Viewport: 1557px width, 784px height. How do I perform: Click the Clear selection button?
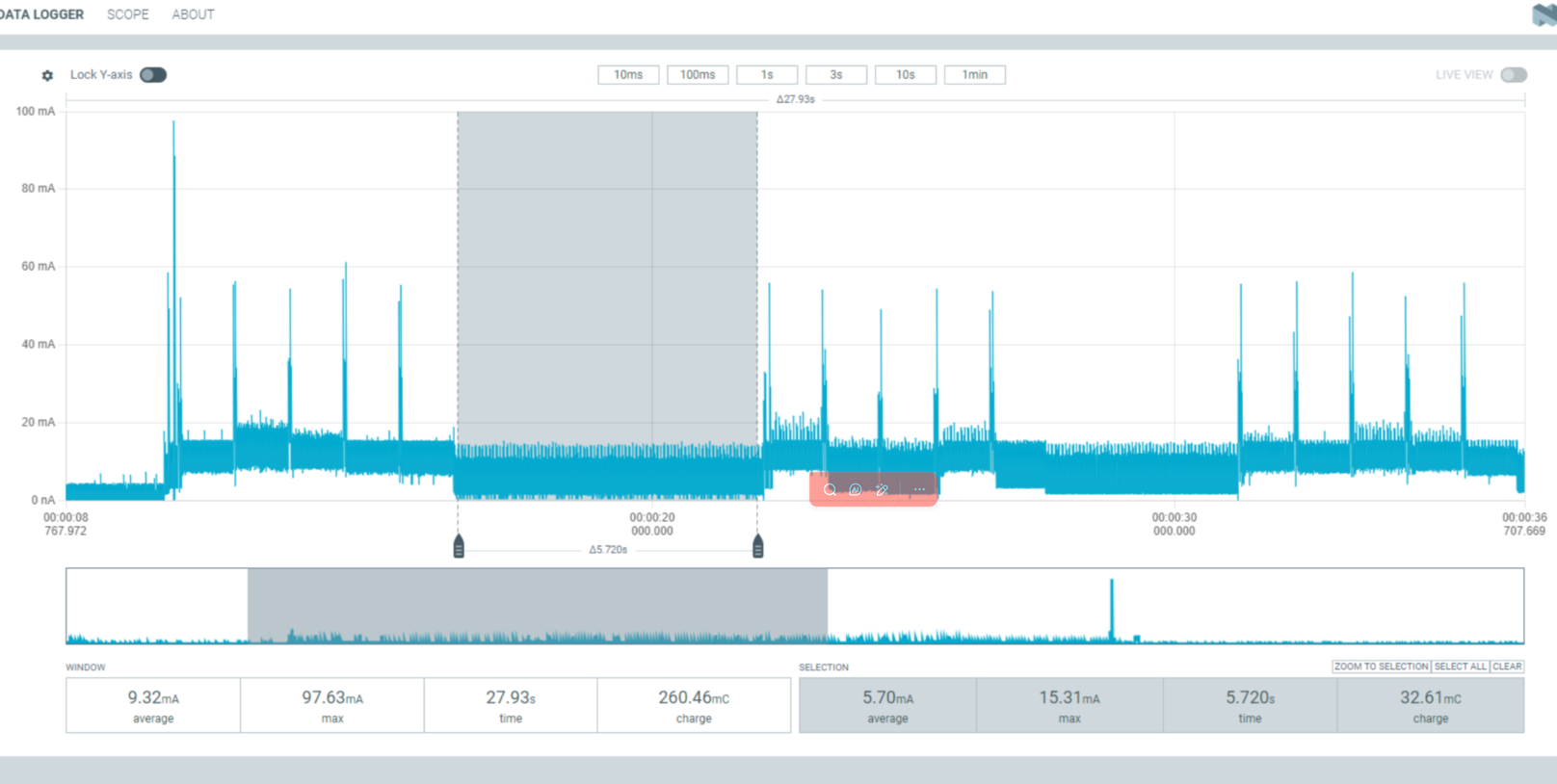1507,666
